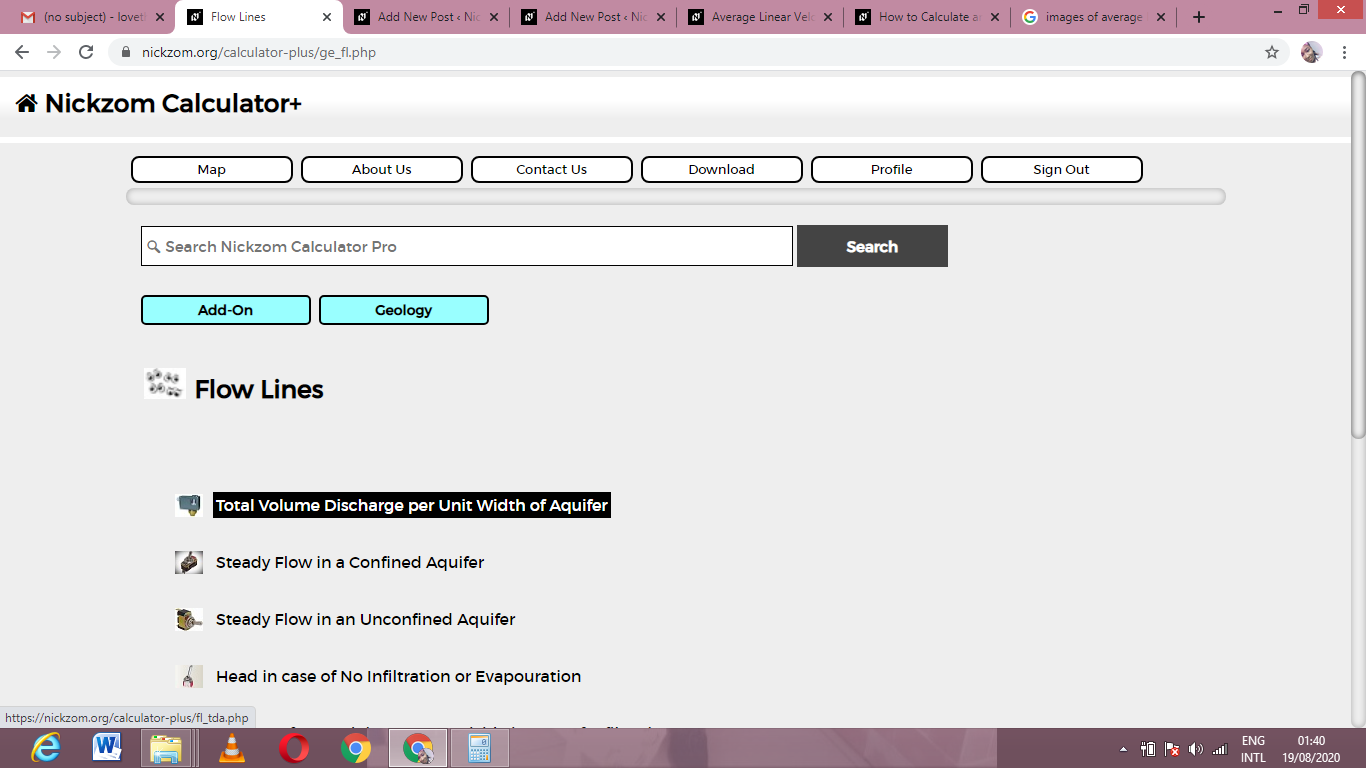Image resolution: width=1366 pixels, height=768 pixels.
Task: Click icon beside Total Volume Discharge item
Action: tap(189, 505)
